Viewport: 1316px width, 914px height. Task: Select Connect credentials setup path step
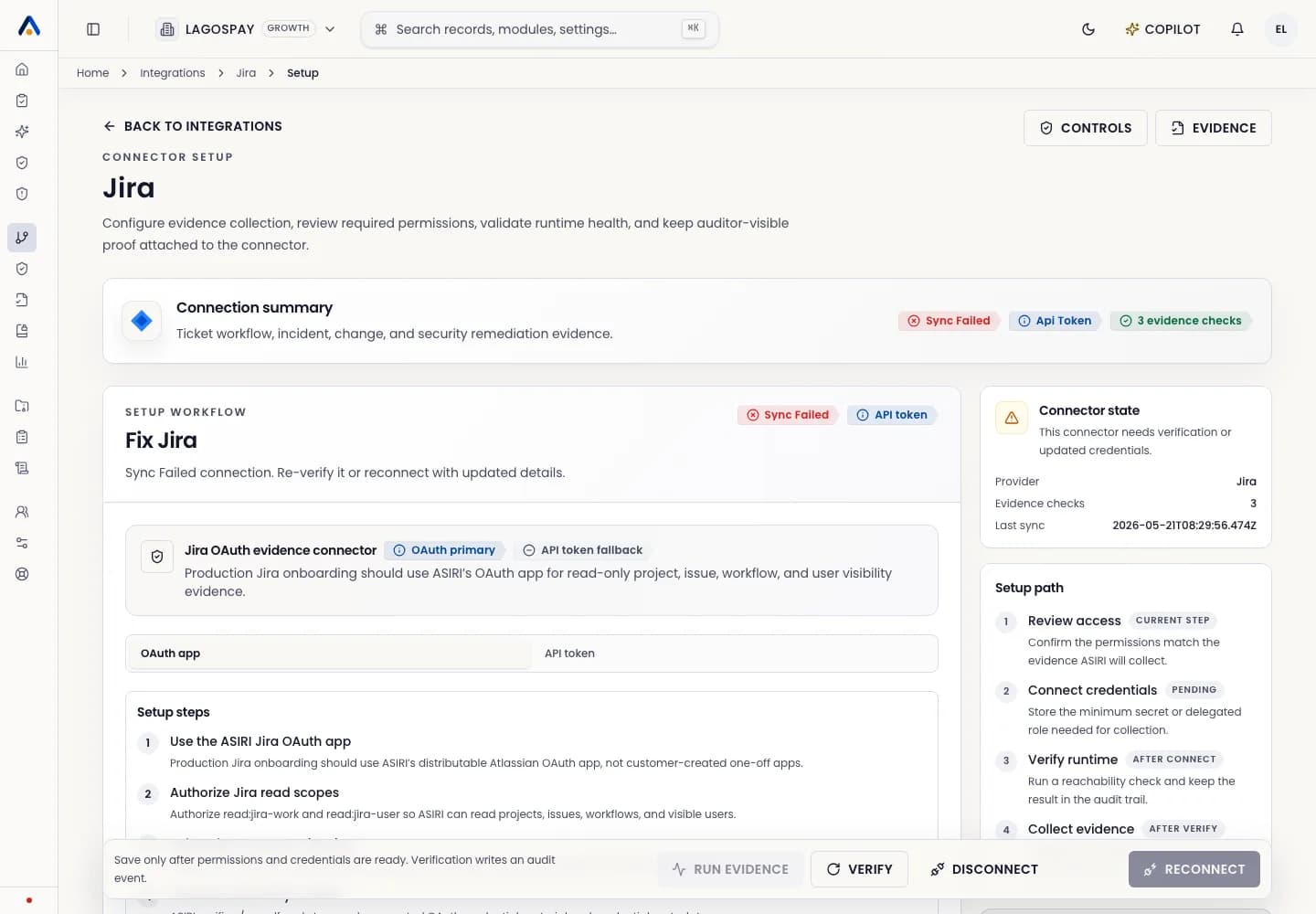click(1126, 709)
